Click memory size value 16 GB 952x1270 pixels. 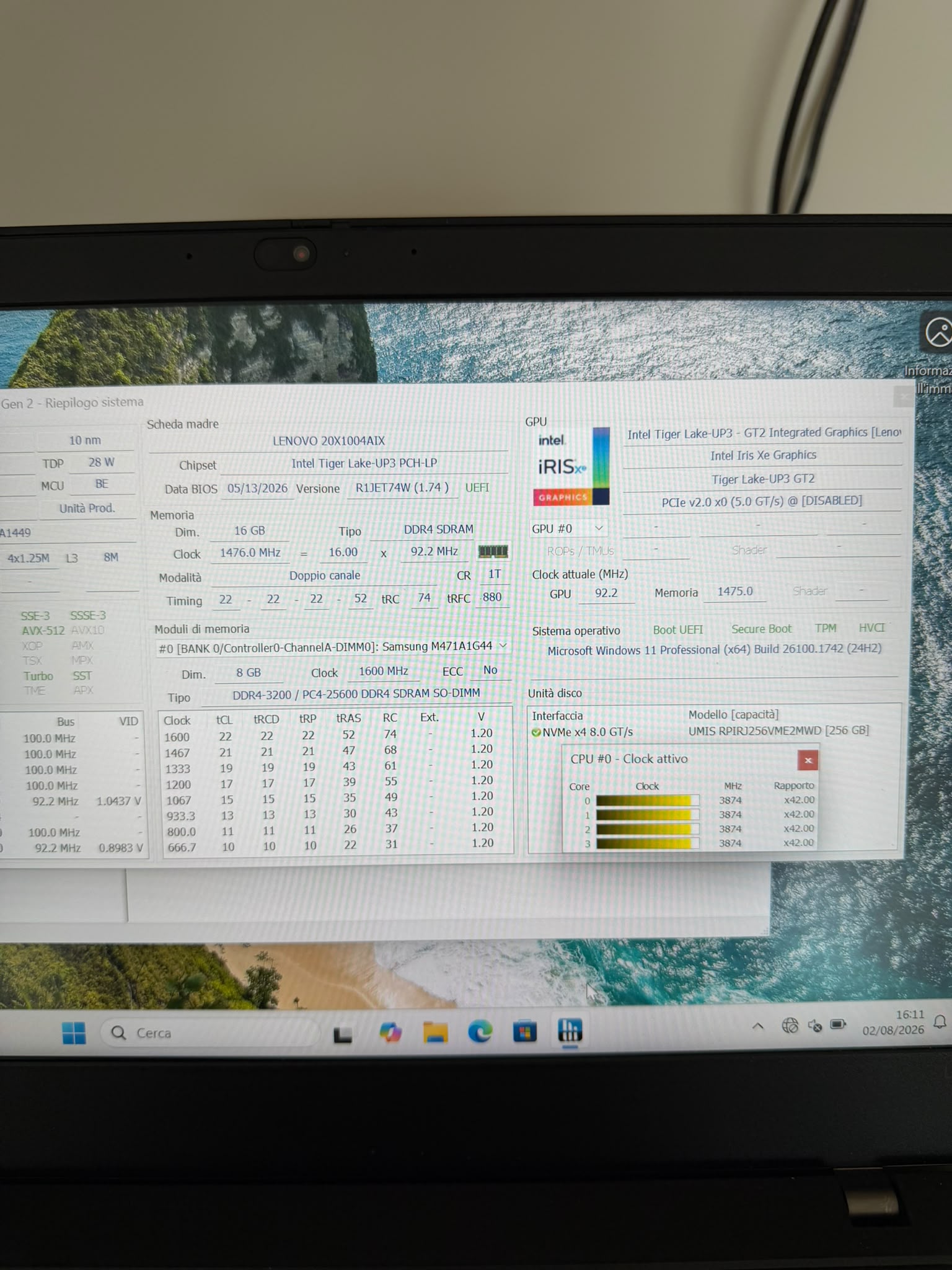pyautogui.click(x=249, y=531)
